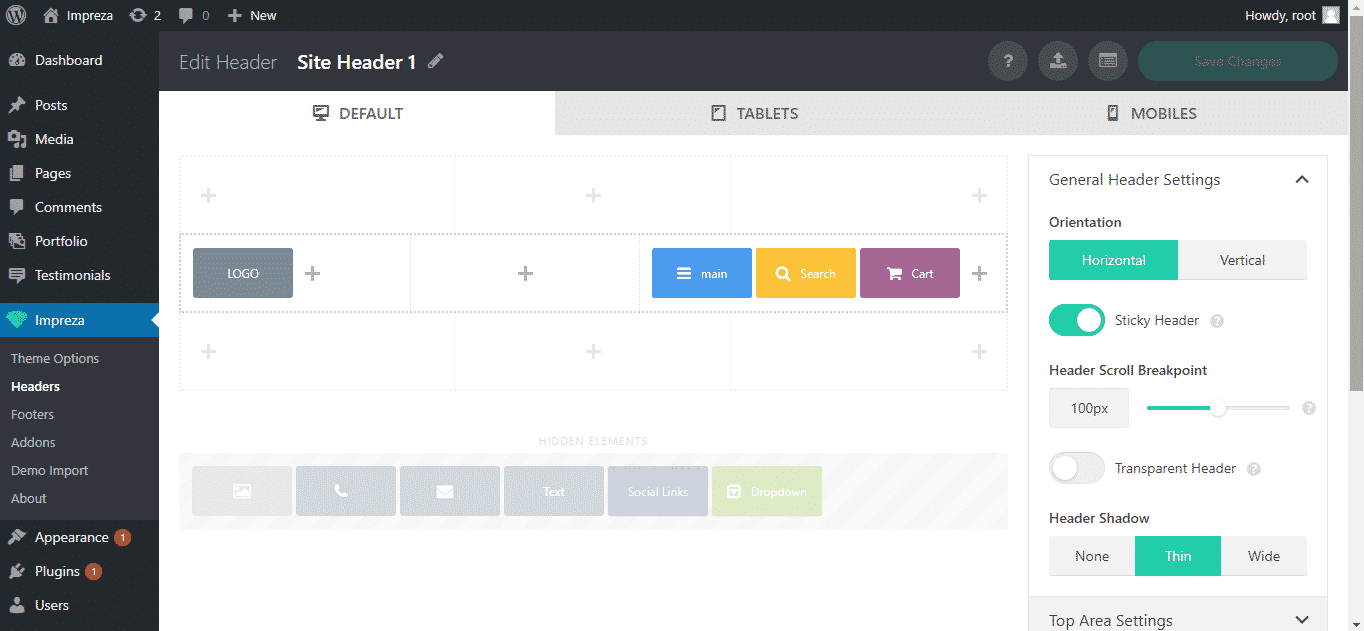Open Posts in the admin sidebar
1364x631 pixels.
(79, 105)
